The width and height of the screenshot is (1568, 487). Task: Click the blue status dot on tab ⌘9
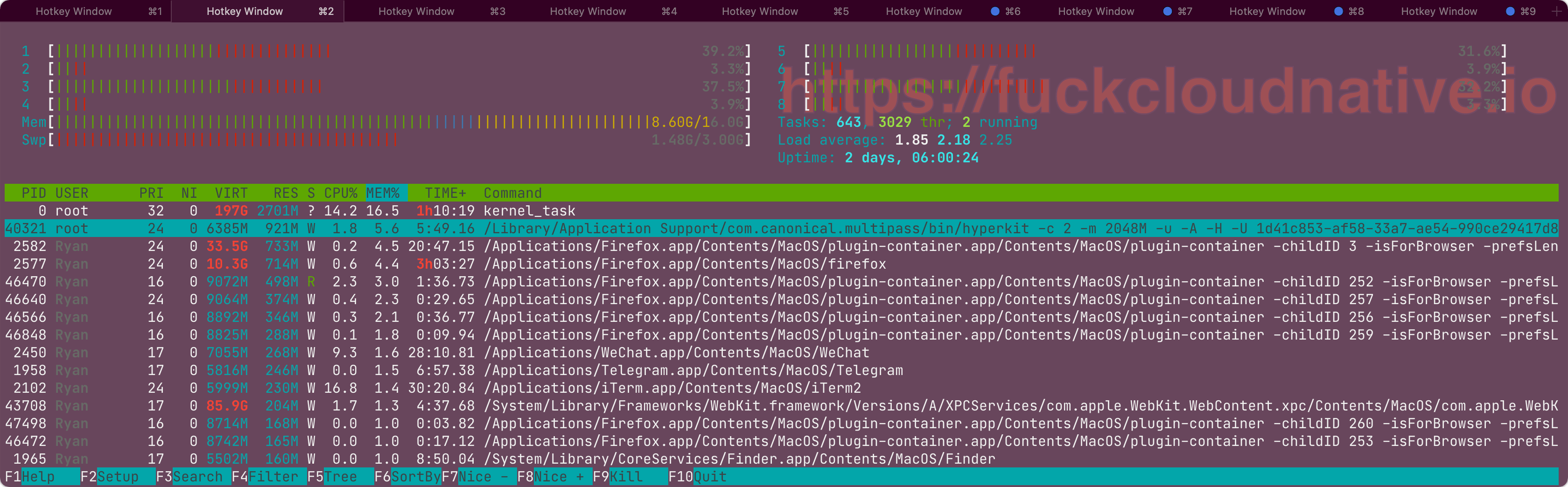1510,10
